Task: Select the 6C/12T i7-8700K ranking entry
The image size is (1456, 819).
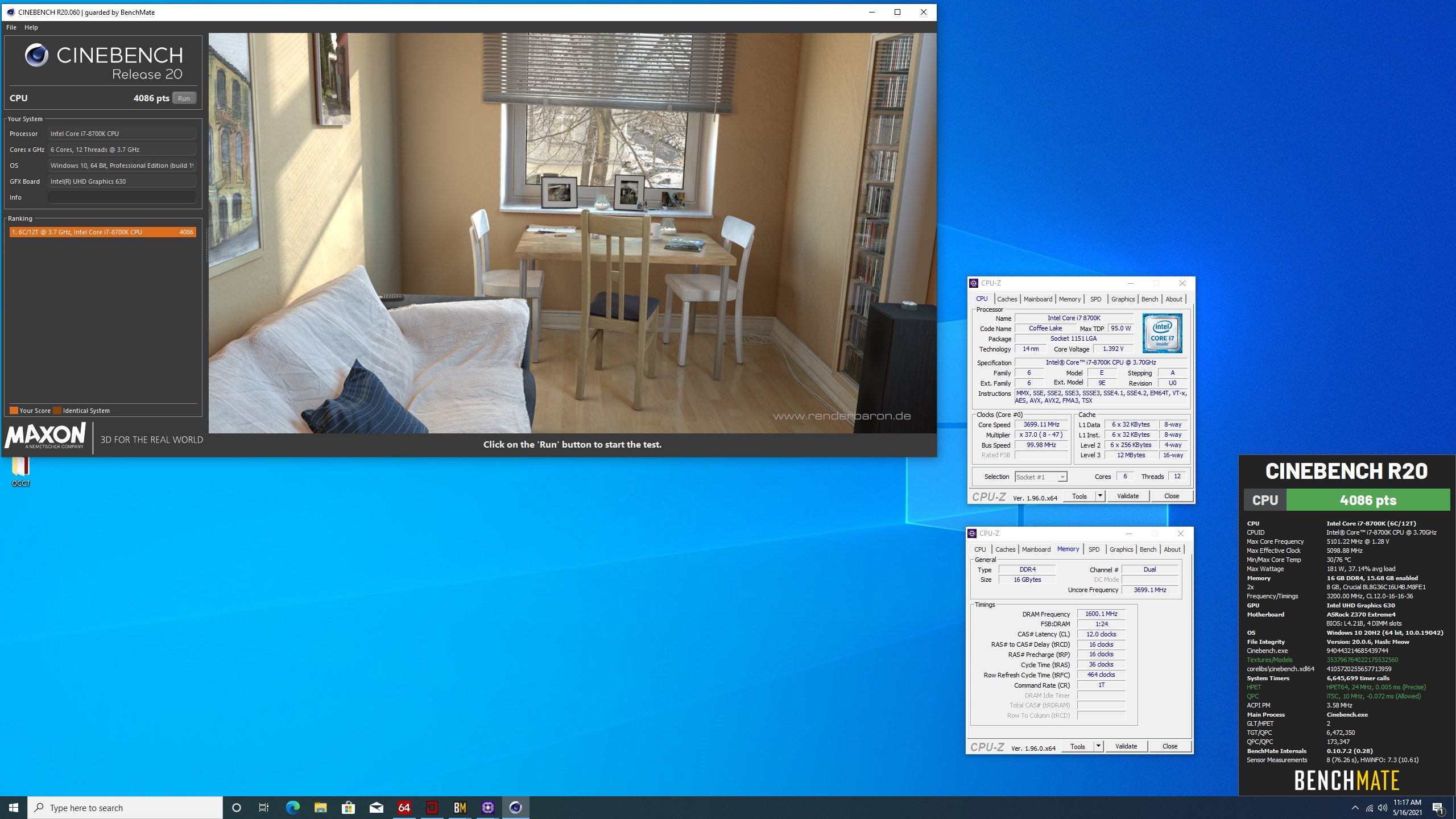Action: 103,232
